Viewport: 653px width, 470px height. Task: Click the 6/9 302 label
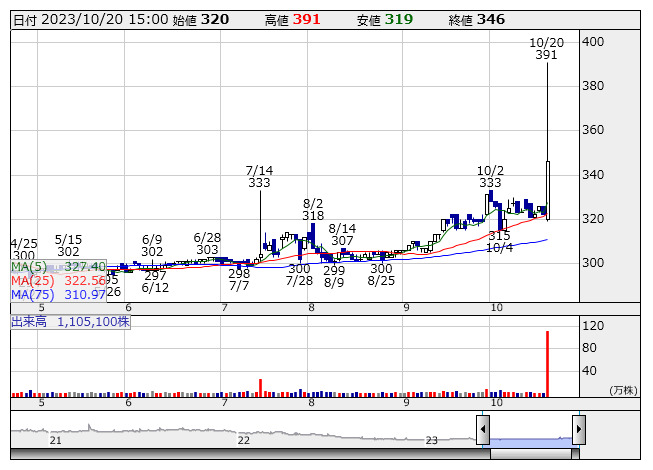pyautogui.click(x=152, y=246)
